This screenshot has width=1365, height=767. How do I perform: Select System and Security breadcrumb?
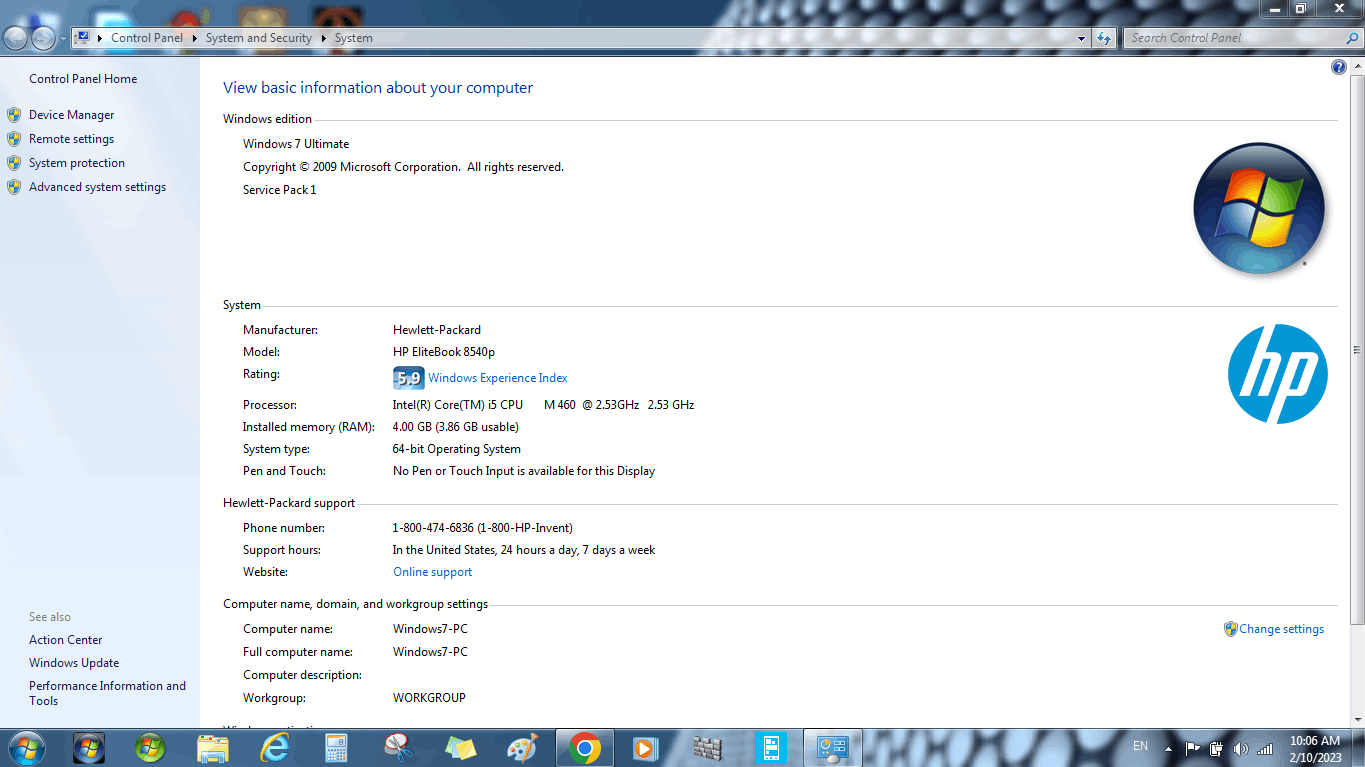259,38
